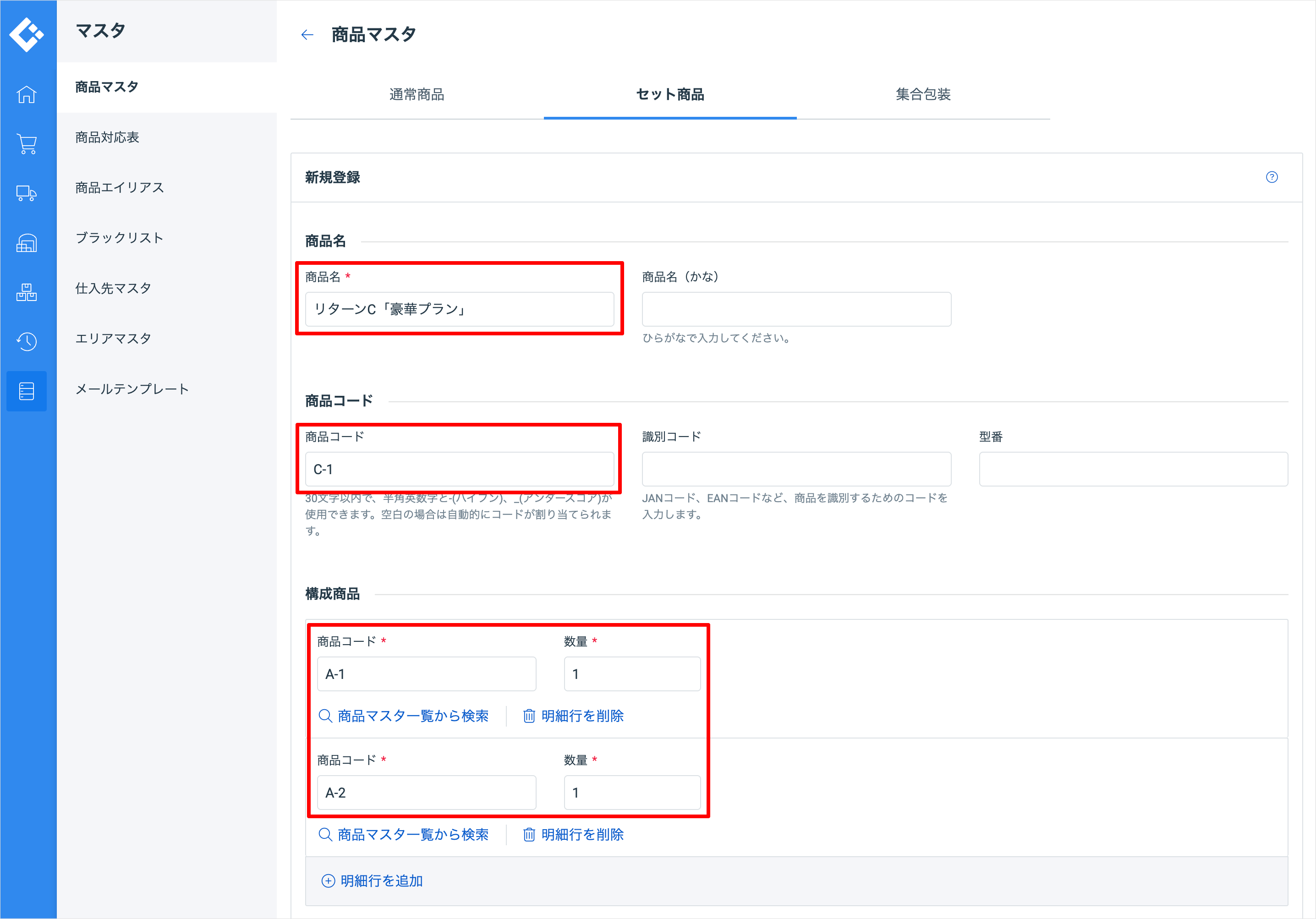Click the 型番 input field
The width and height of the screenshot is (1316, 919).
click(x=1133, y=469)
